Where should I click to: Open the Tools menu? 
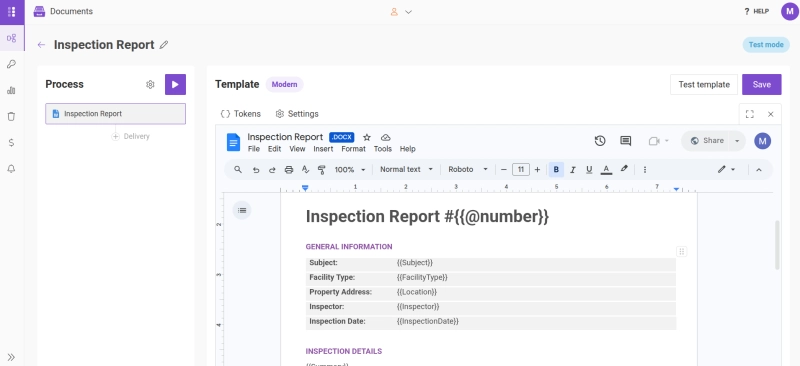coord(383,149)
